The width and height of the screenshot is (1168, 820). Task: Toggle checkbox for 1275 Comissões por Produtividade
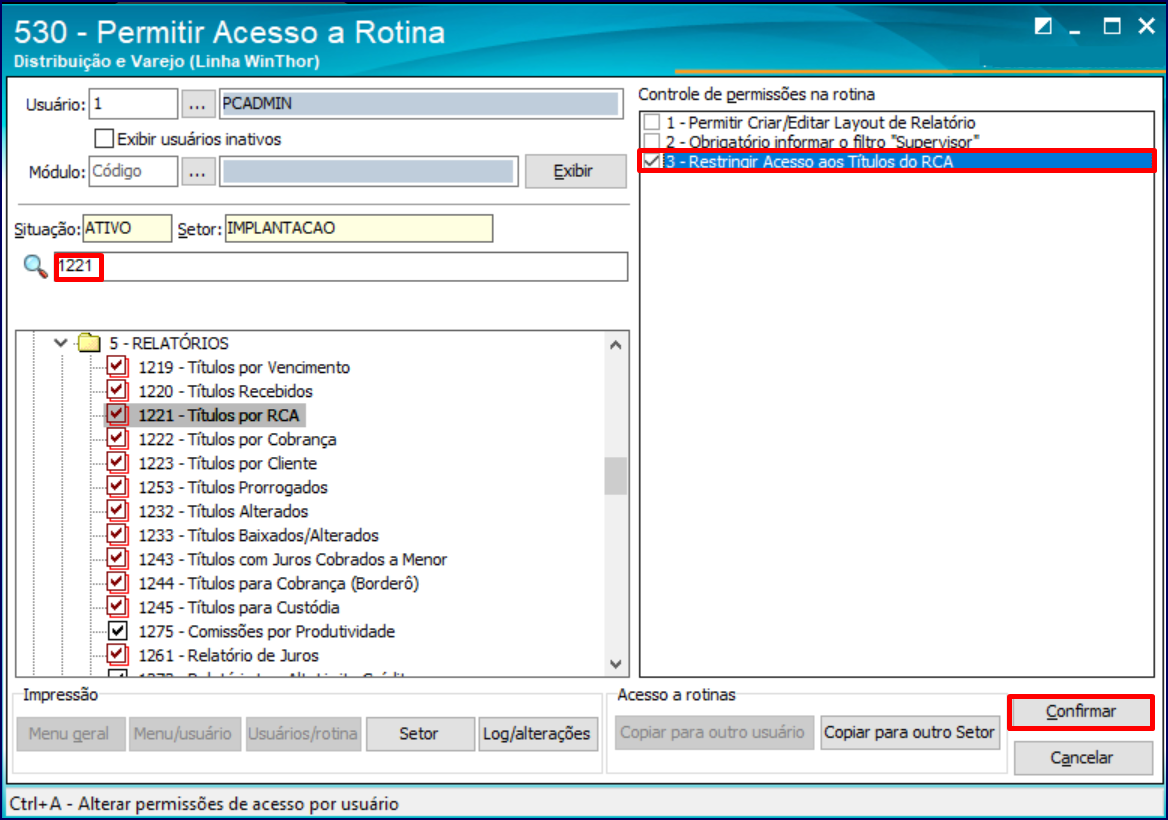[117, 631]
